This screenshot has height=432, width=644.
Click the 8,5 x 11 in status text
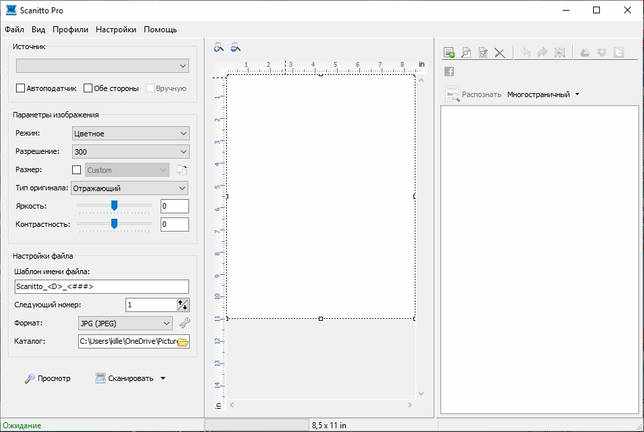[329, 425]
